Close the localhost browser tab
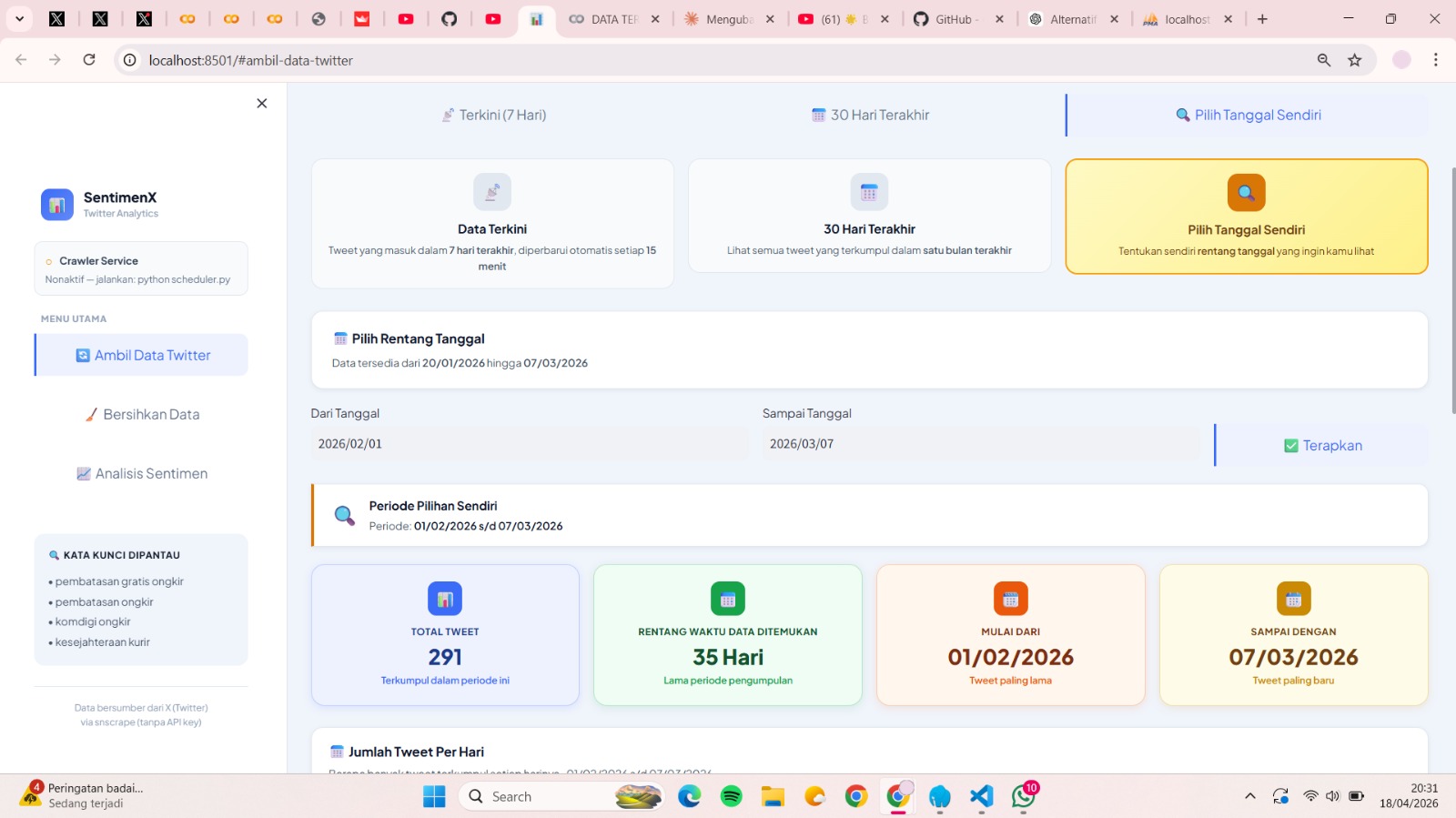1456x818 pixels. tap(1228, 19)
